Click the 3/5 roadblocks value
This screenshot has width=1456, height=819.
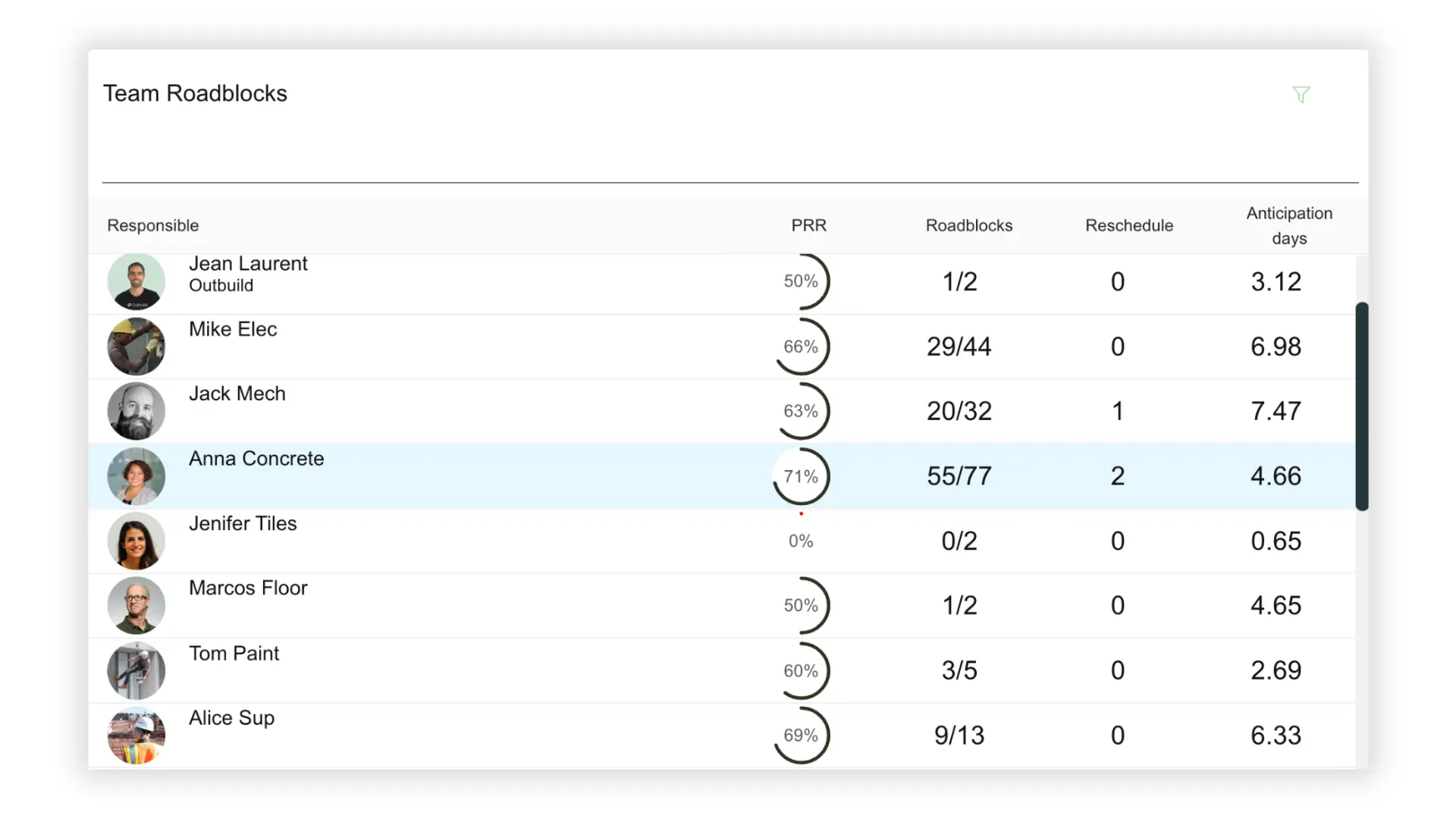pyautogui.click(x=959, y=670)
